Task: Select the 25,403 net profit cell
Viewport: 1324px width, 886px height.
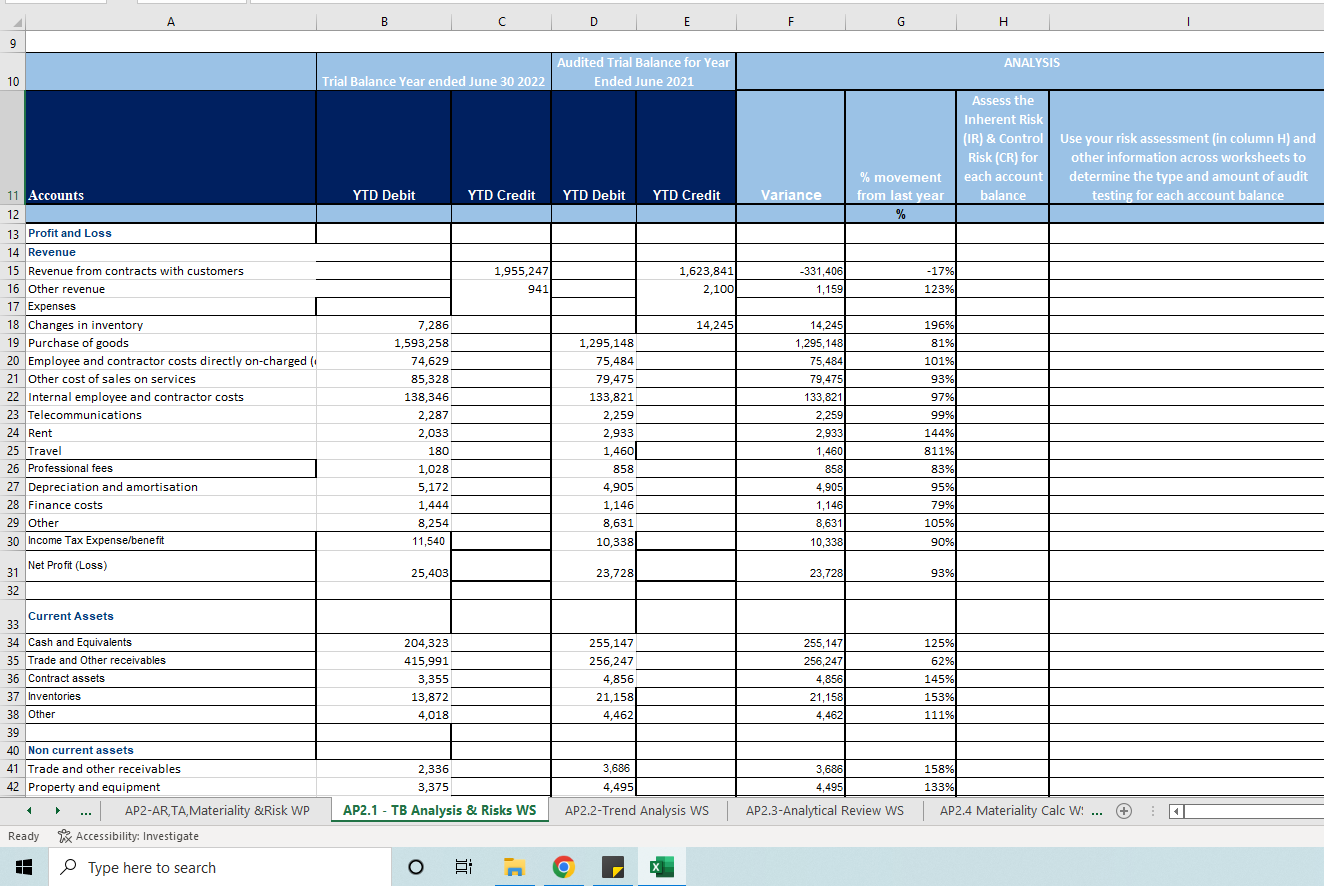Action: [x=383, y=566]
